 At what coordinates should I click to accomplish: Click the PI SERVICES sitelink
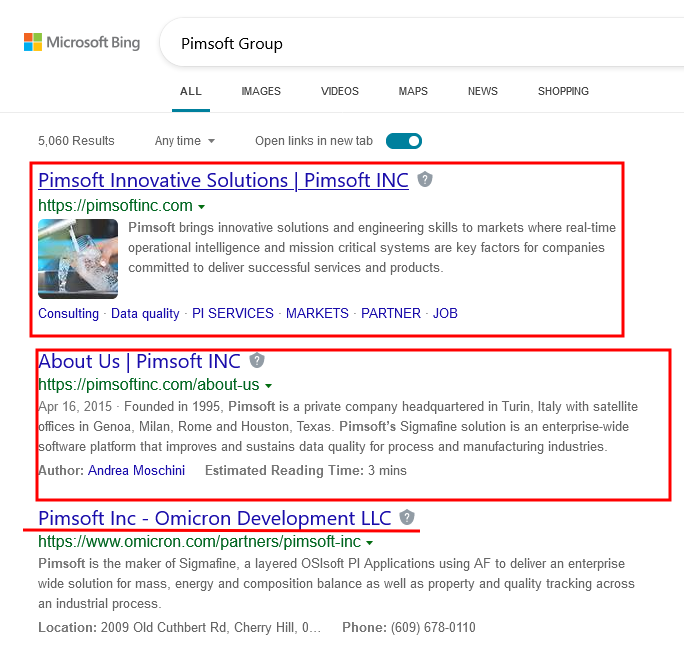click(233, 313)
